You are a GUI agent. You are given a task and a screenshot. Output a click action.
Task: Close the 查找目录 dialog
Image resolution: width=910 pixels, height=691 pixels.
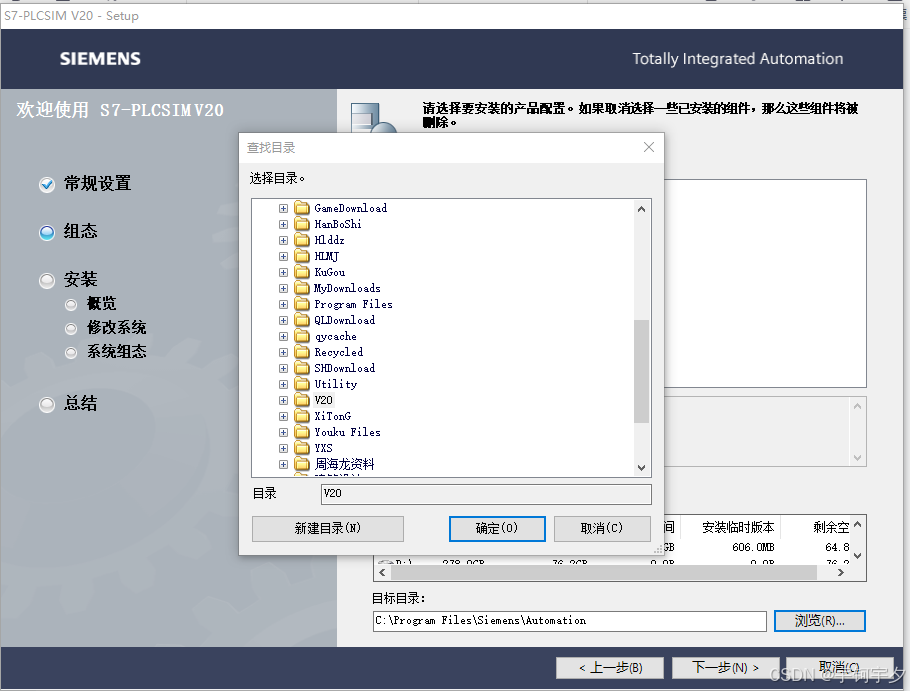tap(649, 147)
